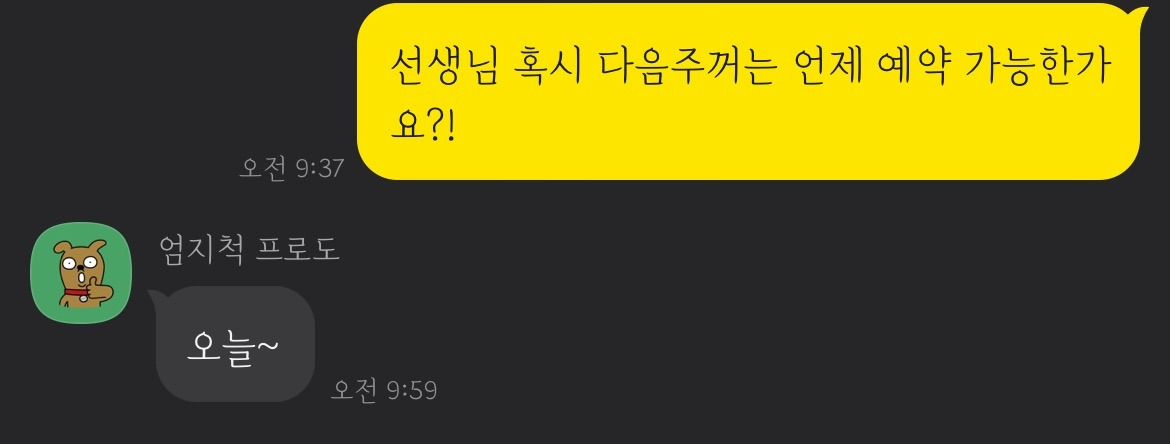Select the gray 오늘~ reply bubble
The image size is (1170, 444).
pos(235,344)
